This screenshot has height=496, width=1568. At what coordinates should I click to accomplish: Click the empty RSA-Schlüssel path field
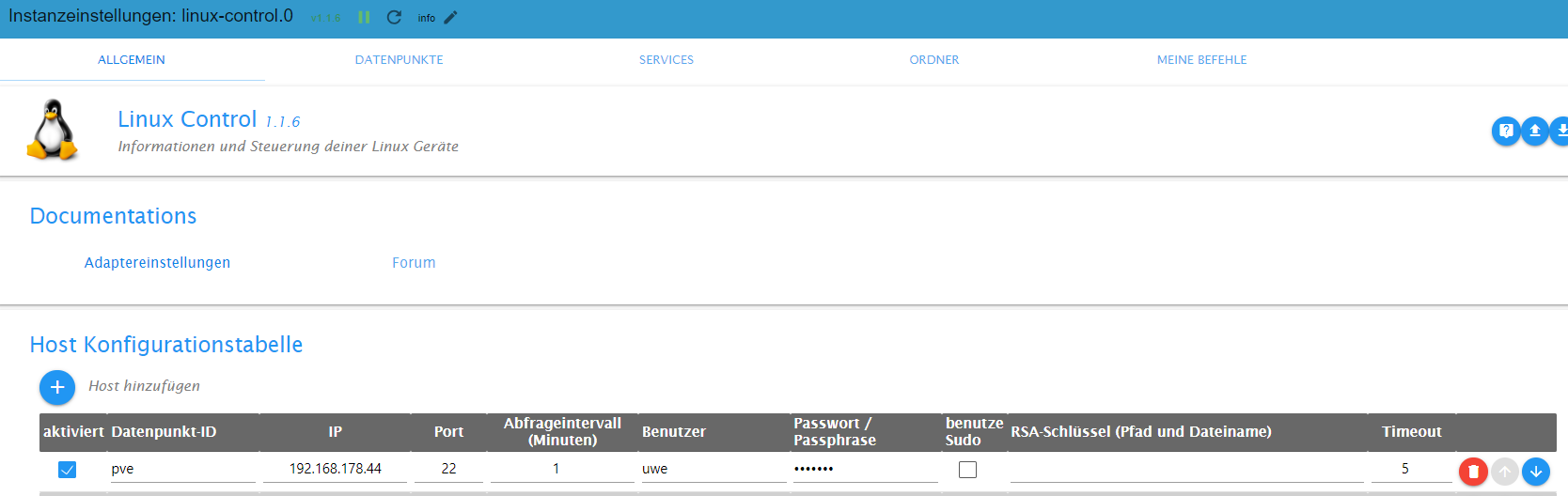tap(1187, 469)
